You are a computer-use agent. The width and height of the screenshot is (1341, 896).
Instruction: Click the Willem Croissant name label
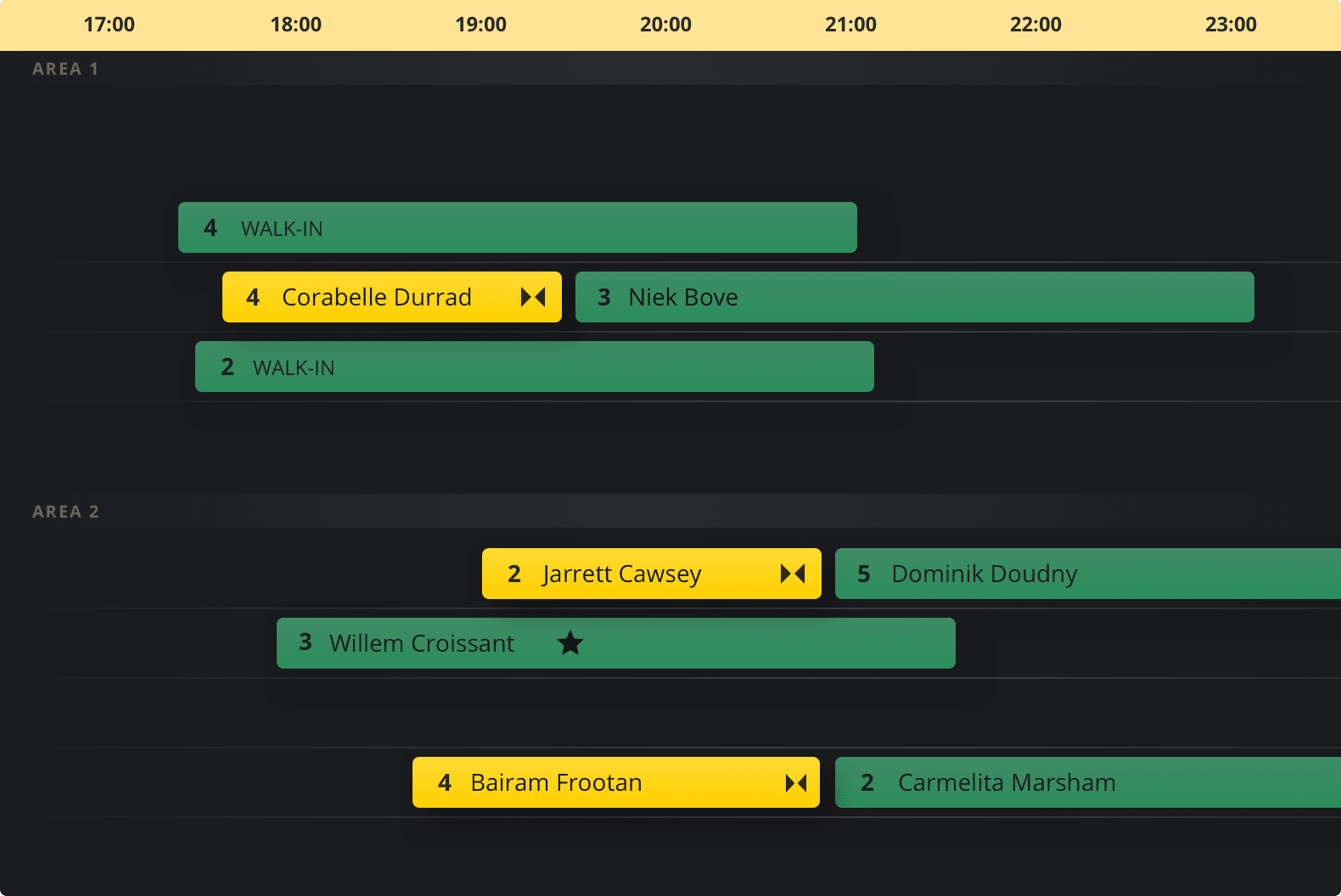click(422, 643)
